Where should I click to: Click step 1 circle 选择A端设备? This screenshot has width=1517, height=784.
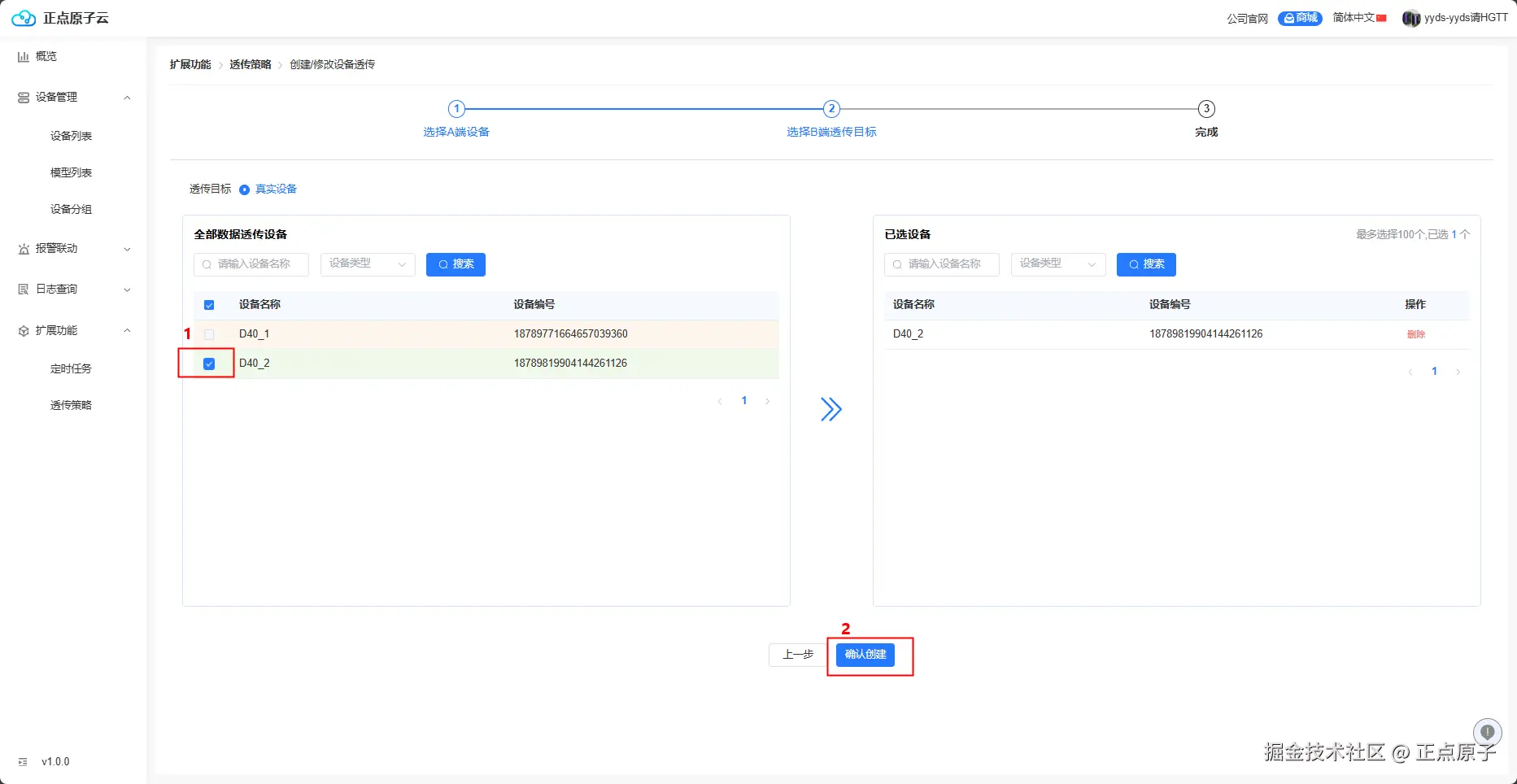tap(456, 109)
